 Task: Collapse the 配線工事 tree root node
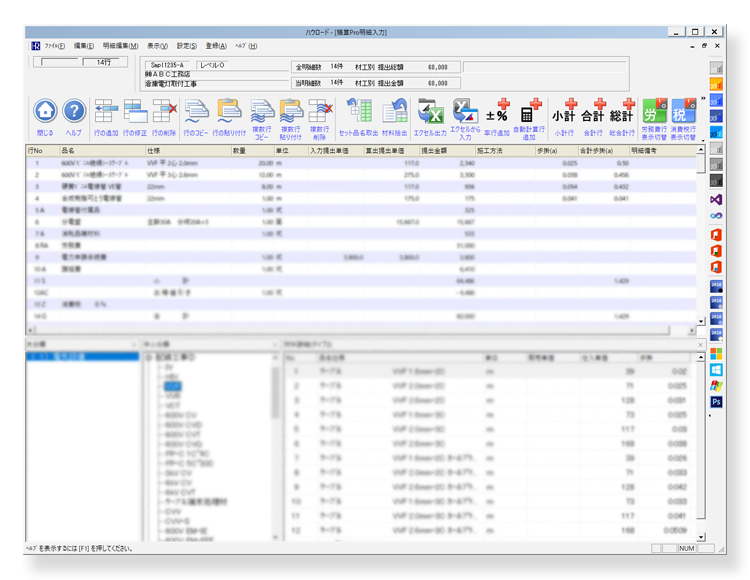(x=148, y=357)
